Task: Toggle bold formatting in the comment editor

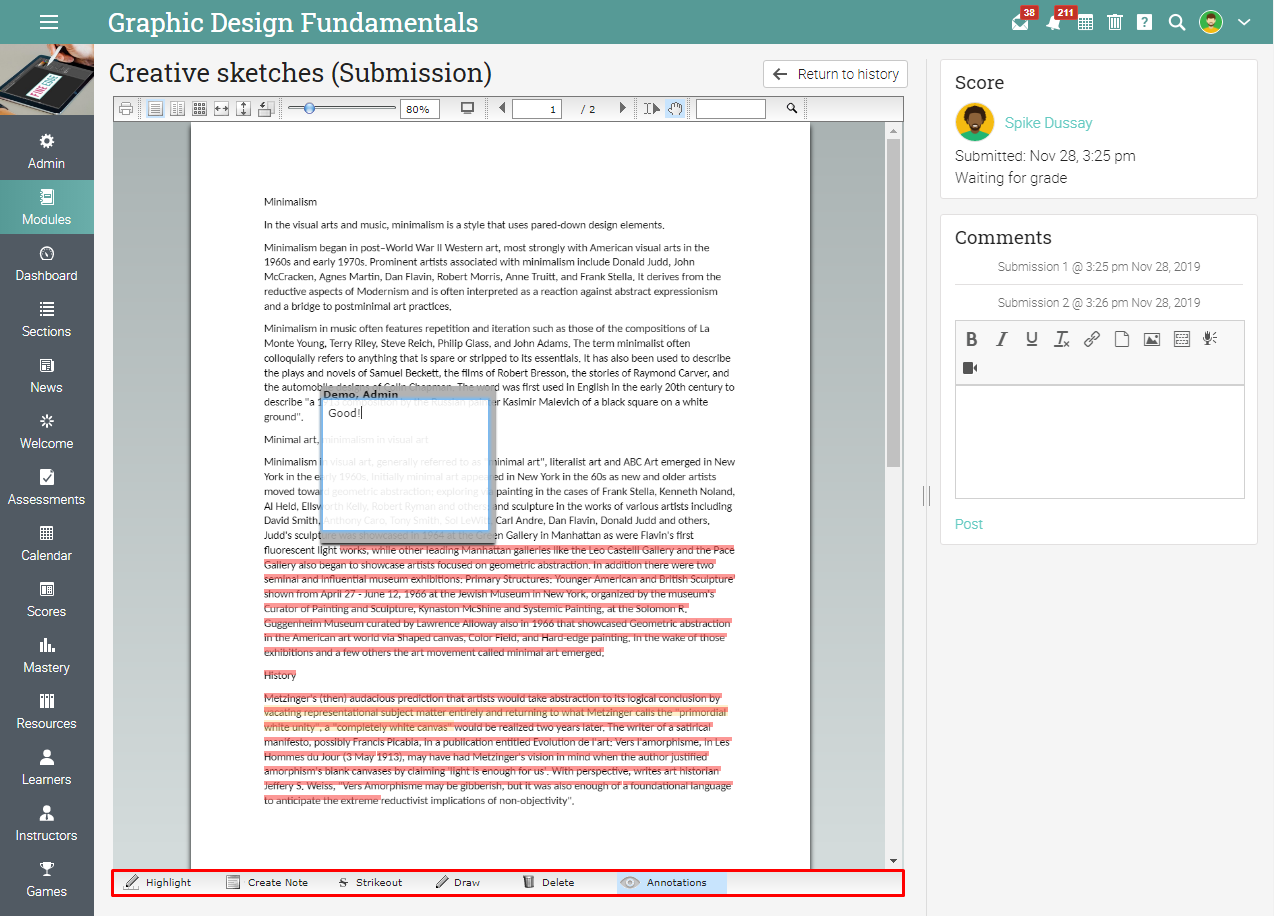Action: point(971,339)
